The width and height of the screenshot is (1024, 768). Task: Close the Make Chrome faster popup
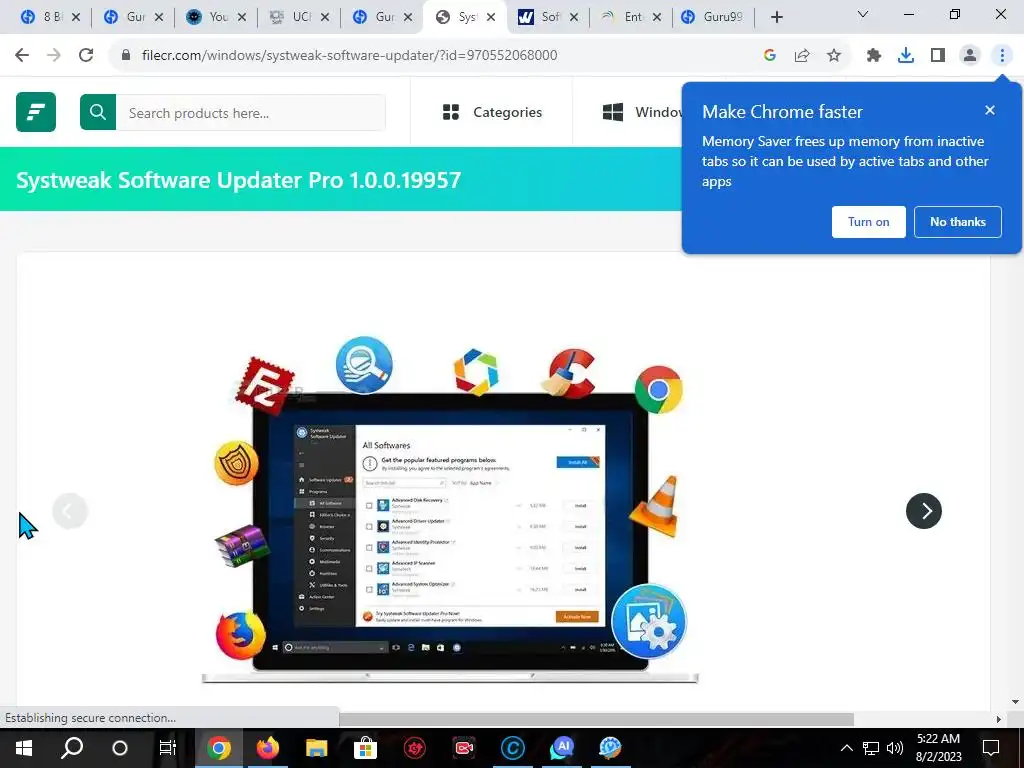[990, 110]
